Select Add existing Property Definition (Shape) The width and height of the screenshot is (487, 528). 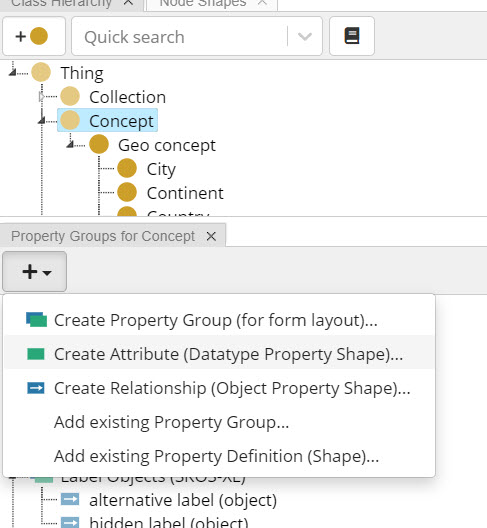coord(219,456)
